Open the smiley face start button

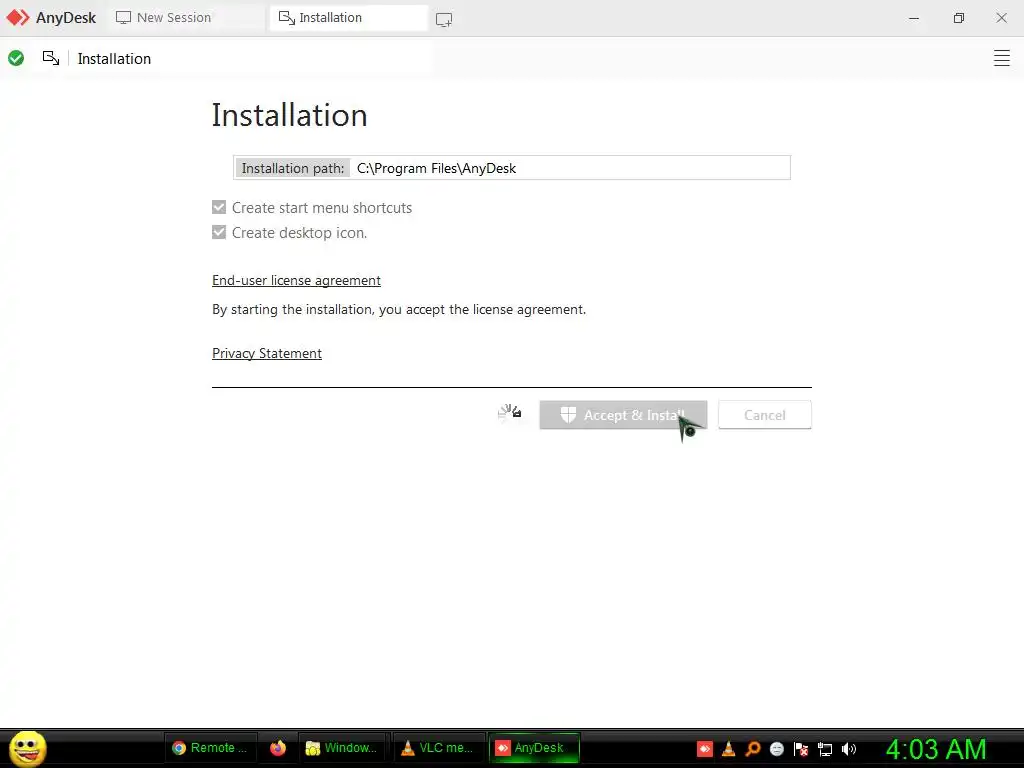[27, 748]
